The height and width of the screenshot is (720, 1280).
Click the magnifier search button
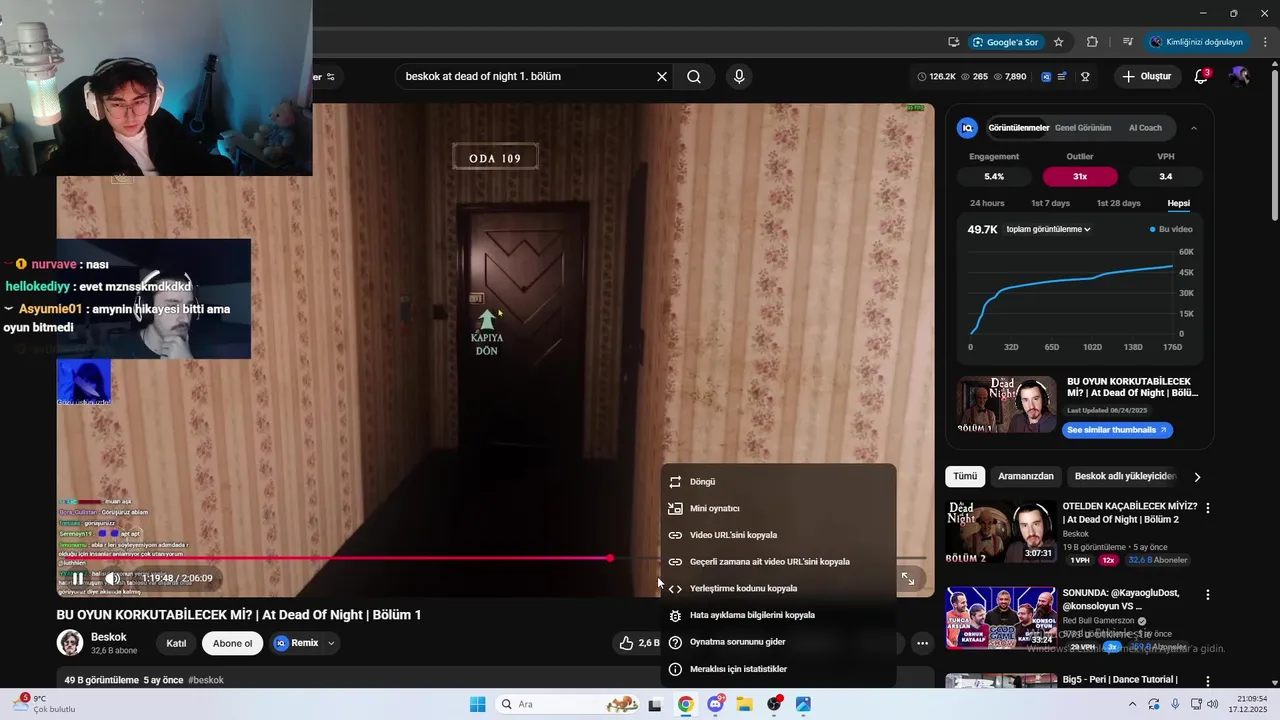click(x=694, y=76)
